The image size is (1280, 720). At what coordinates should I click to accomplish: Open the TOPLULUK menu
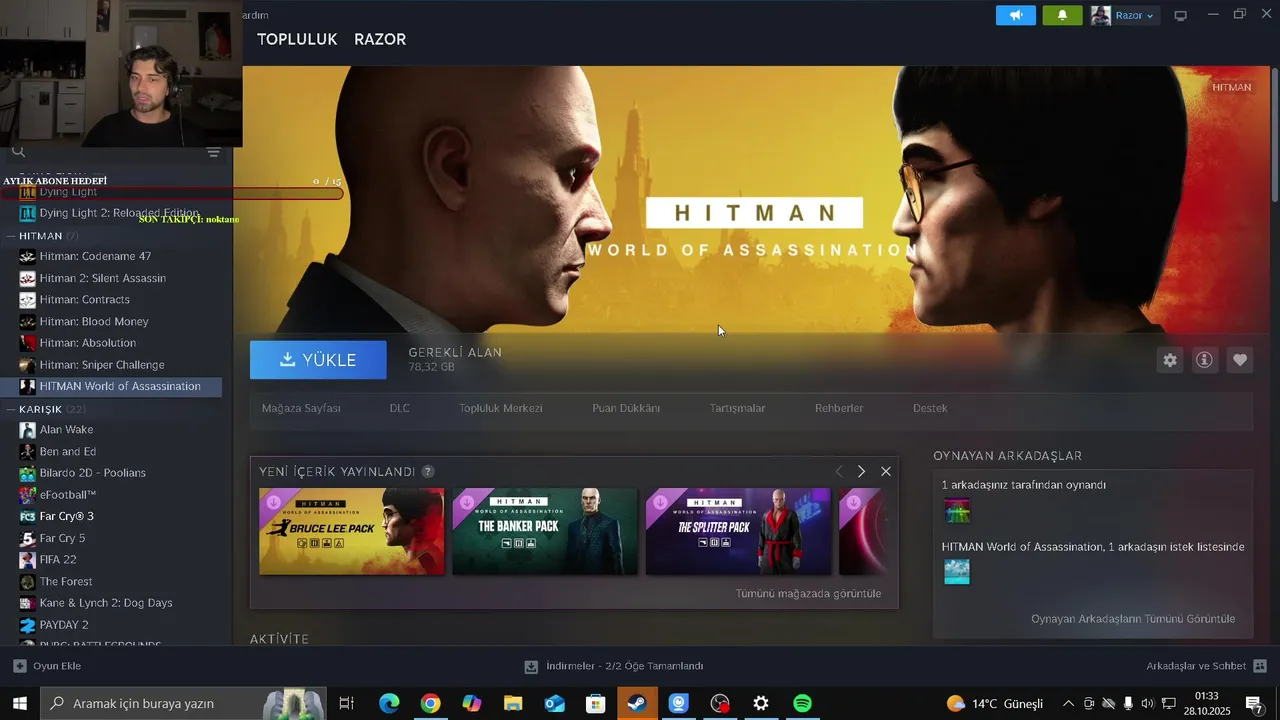tap(297, 39)
